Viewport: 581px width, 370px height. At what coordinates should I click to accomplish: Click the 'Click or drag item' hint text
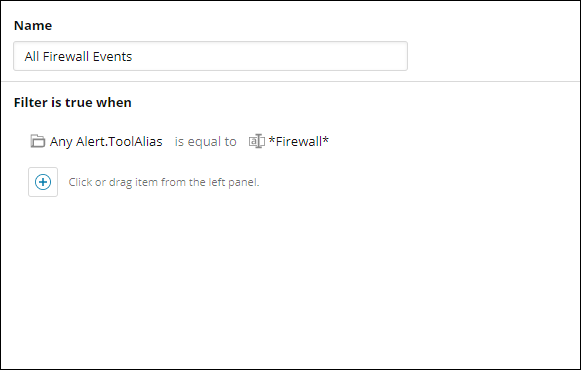(164, 182)
